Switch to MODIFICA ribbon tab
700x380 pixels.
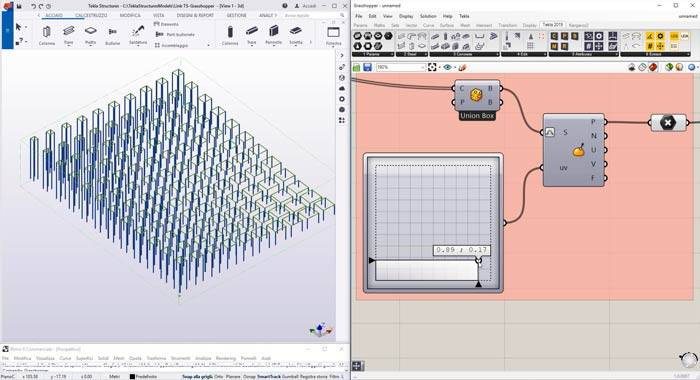(x=130, y=15)
